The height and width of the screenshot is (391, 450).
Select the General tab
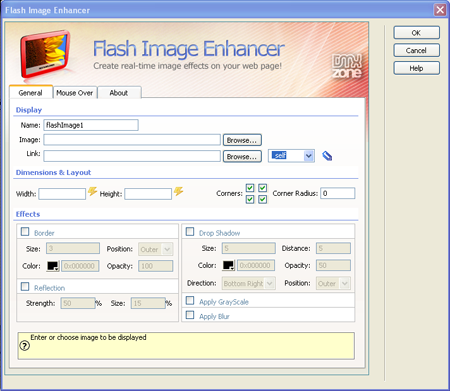click(31, 93)
